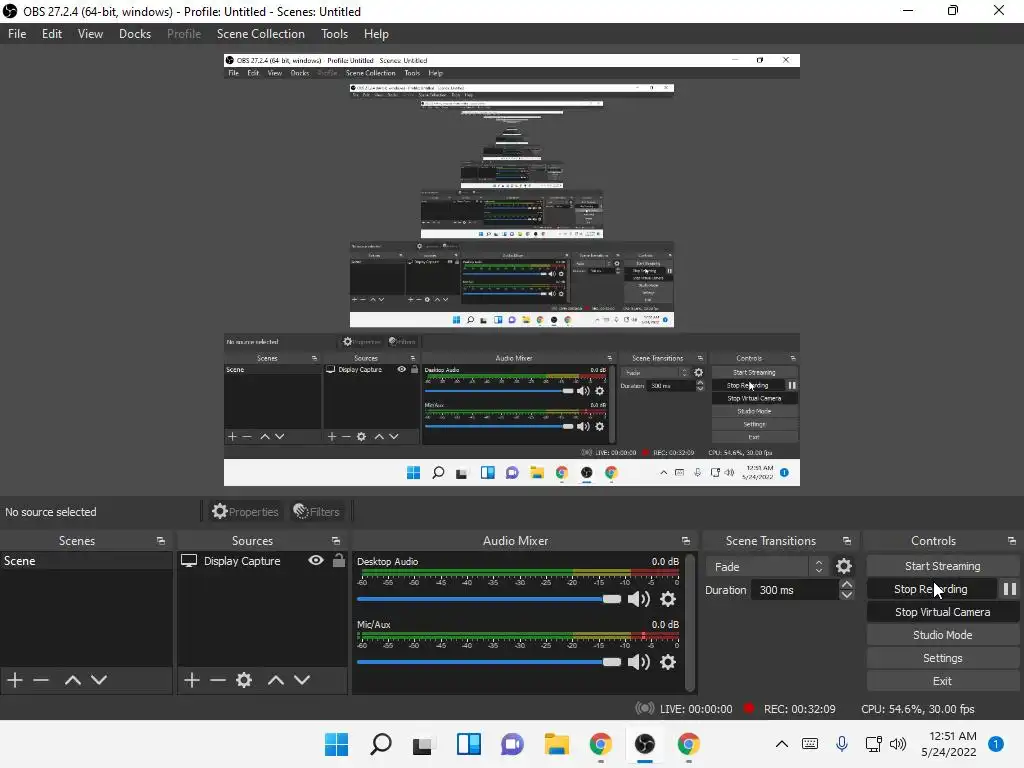1024x768 pixels.
Task: Pop out the Audio Mixer dock
Action: tap(686, 541)
